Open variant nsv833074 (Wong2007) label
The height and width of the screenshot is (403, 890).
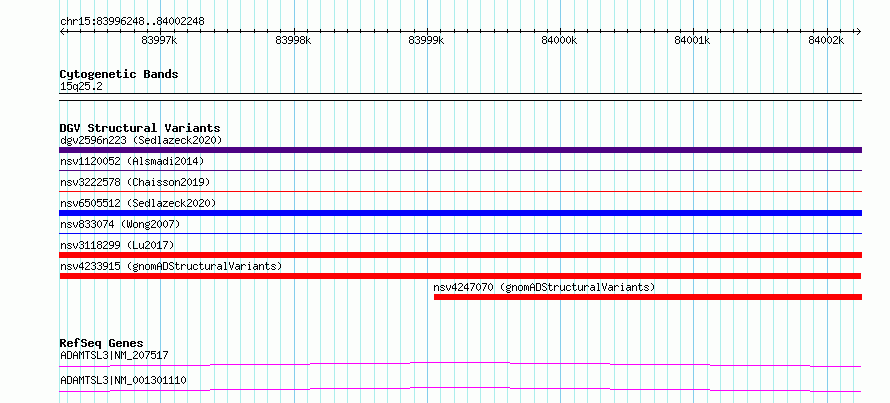(120, 224)
